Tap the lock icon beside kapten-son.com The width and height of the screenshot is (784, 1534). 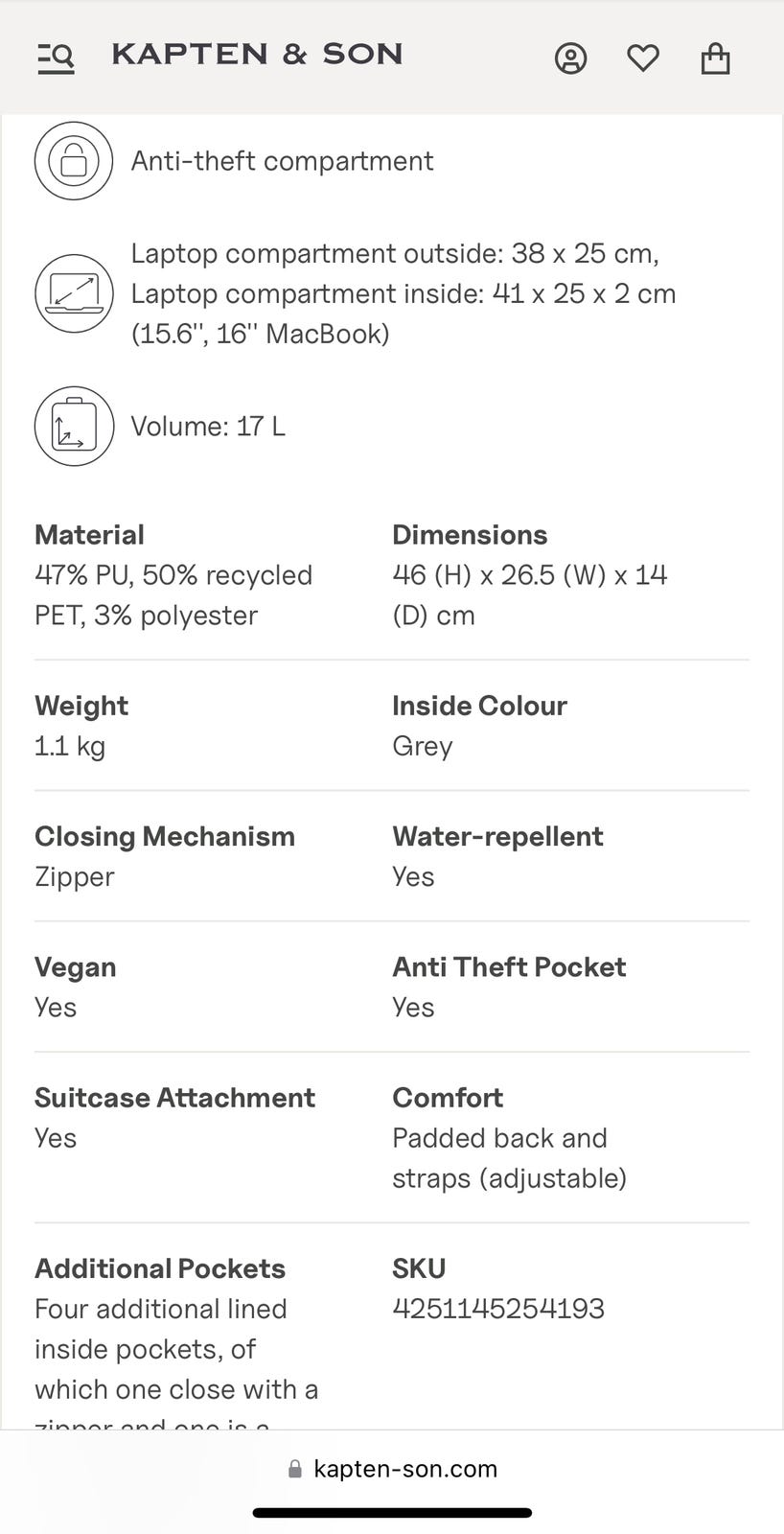[295, 1469]
